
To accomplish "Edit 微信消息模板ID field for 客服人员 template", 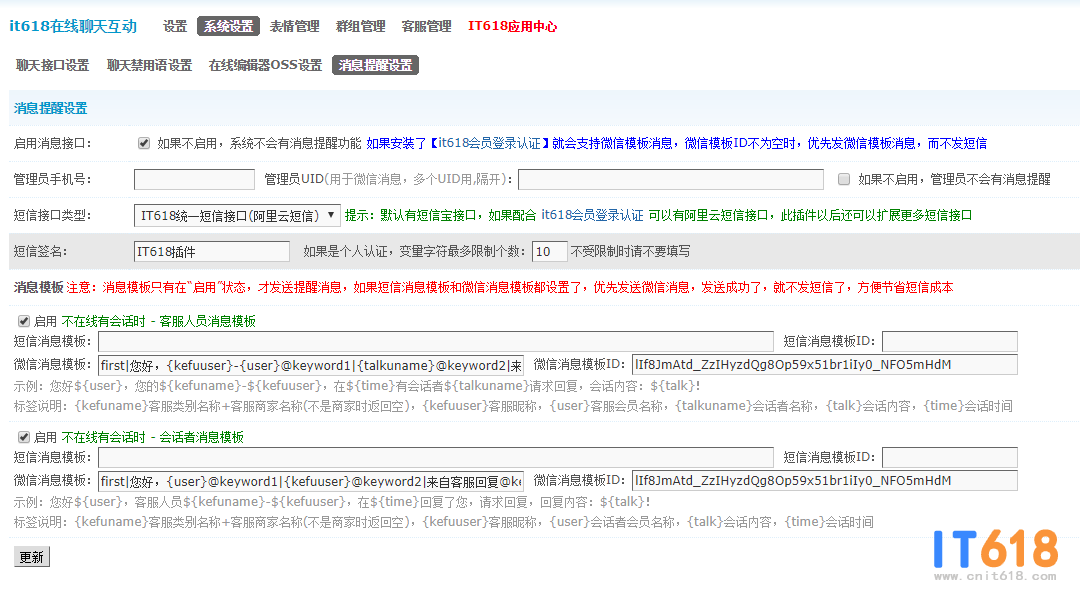I will (x=824, y=365).
